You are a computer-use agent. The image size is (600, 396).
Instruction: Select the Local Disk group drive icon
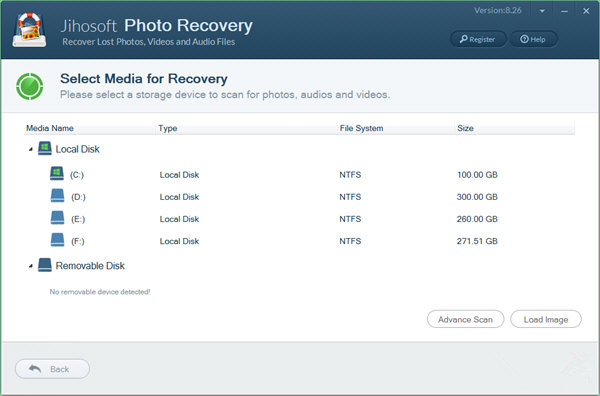[45, 148]
